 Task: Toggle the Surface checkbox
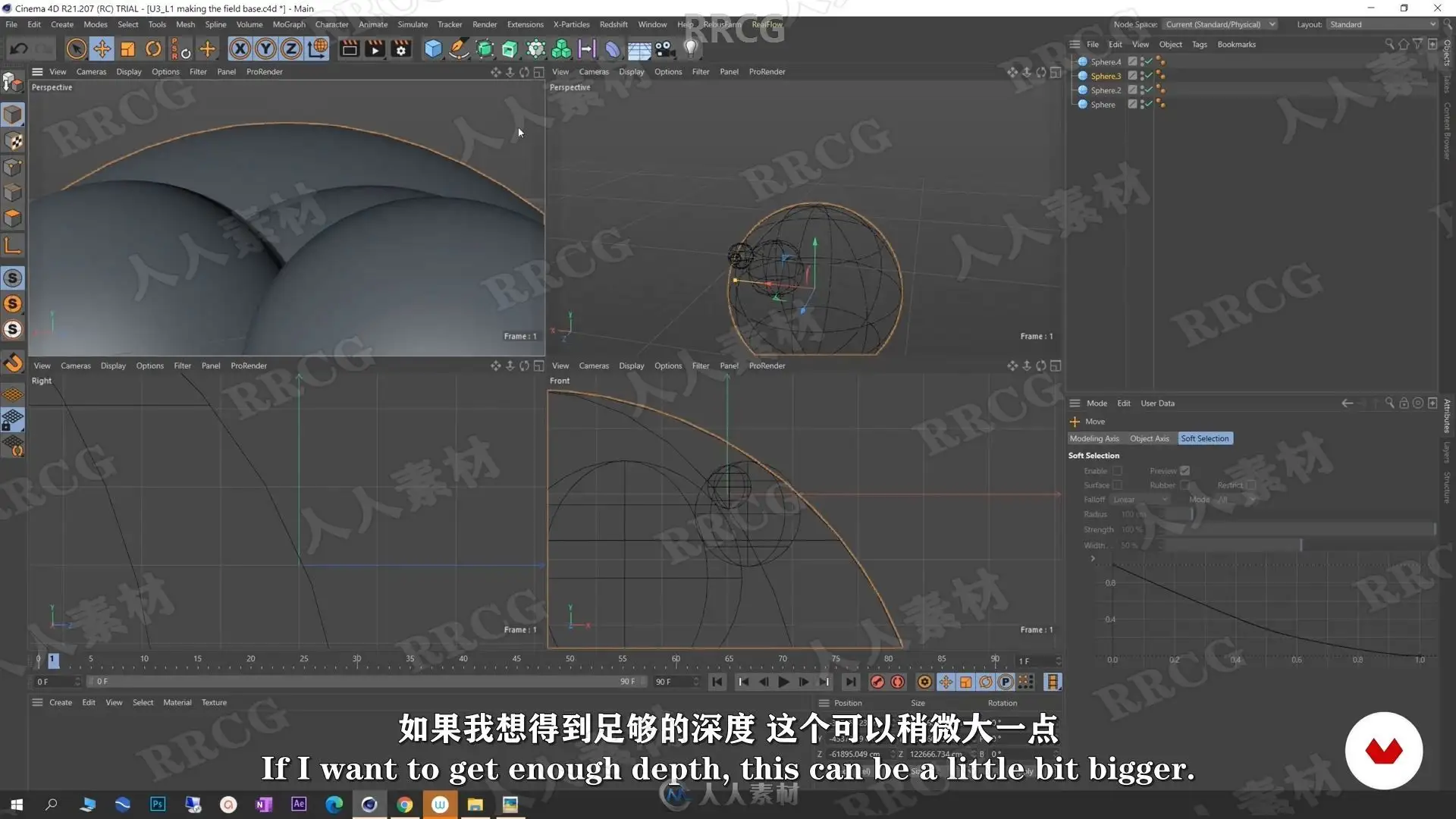1117,485
